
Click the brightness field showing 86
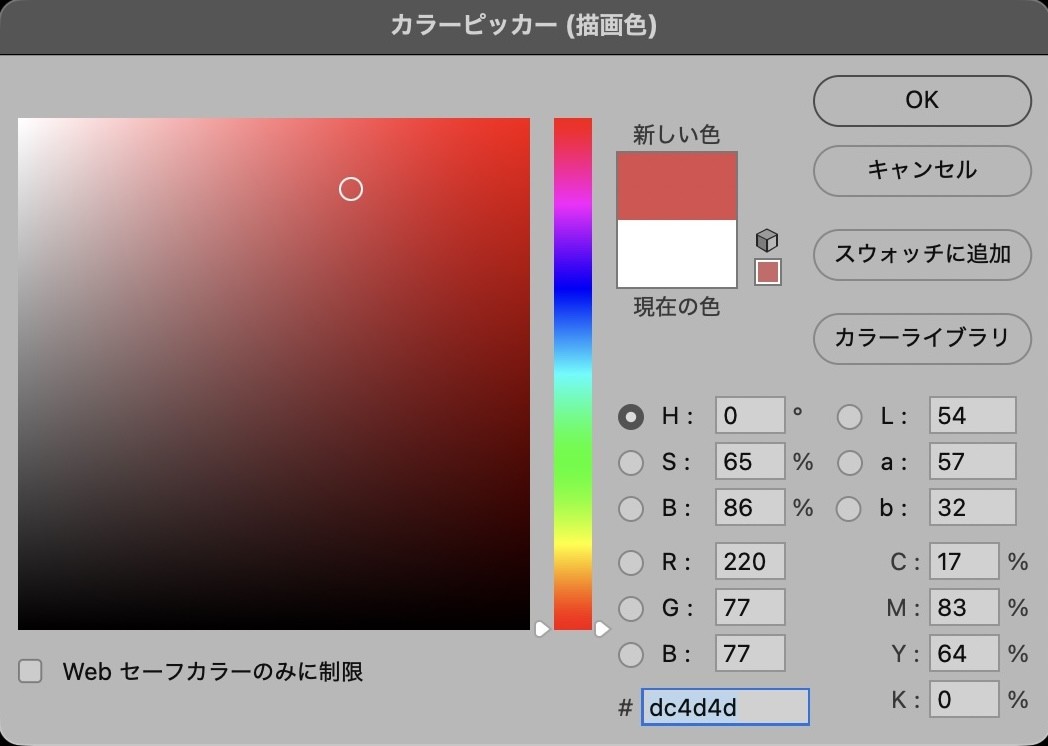[750, 507]
